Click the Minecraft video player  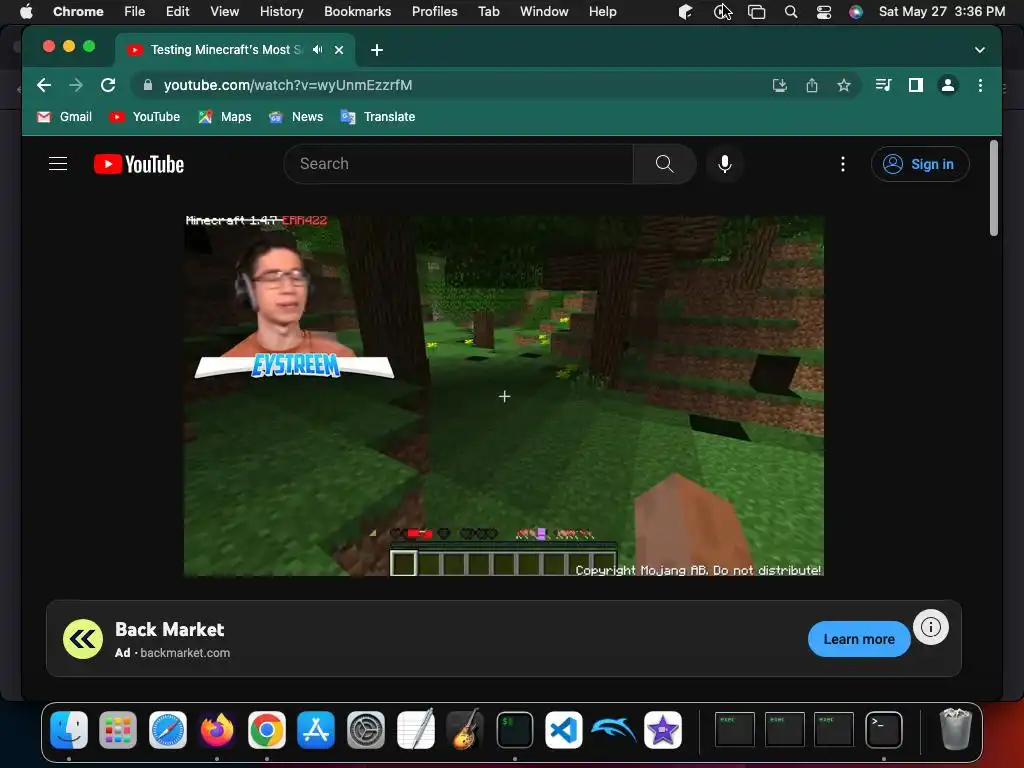(504, 396)
